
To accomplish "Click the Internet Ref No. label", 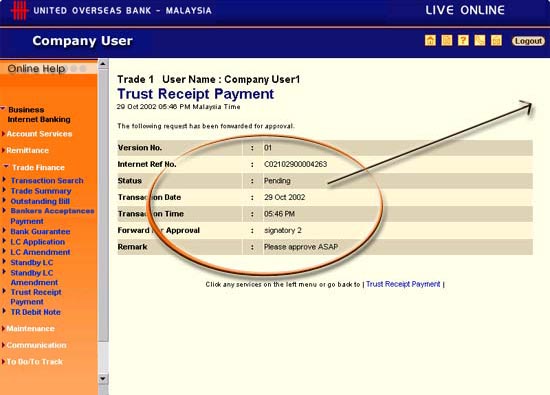I will click(147, 164).
